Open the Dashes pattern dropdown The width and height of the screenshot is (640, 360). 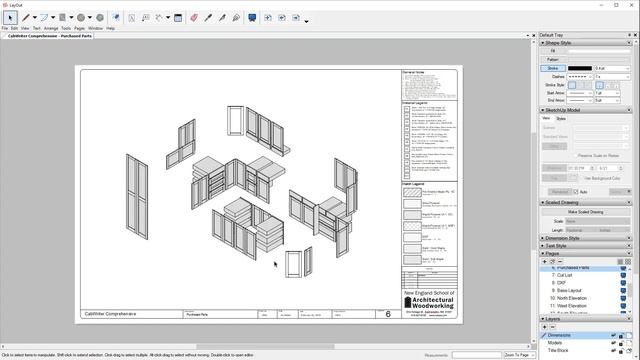[x=580, y=77]
